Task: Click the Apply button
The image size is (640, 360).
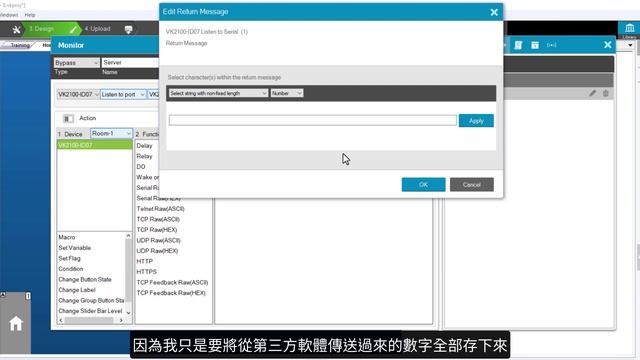Action: coord(476,120)
